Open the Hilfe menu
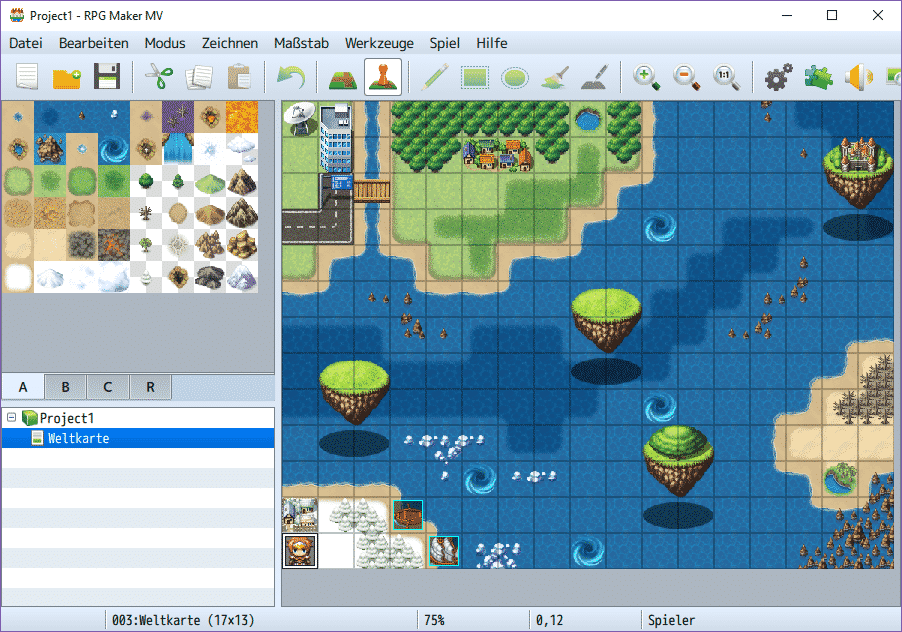The image size is (902, 632). coord(492,43)
